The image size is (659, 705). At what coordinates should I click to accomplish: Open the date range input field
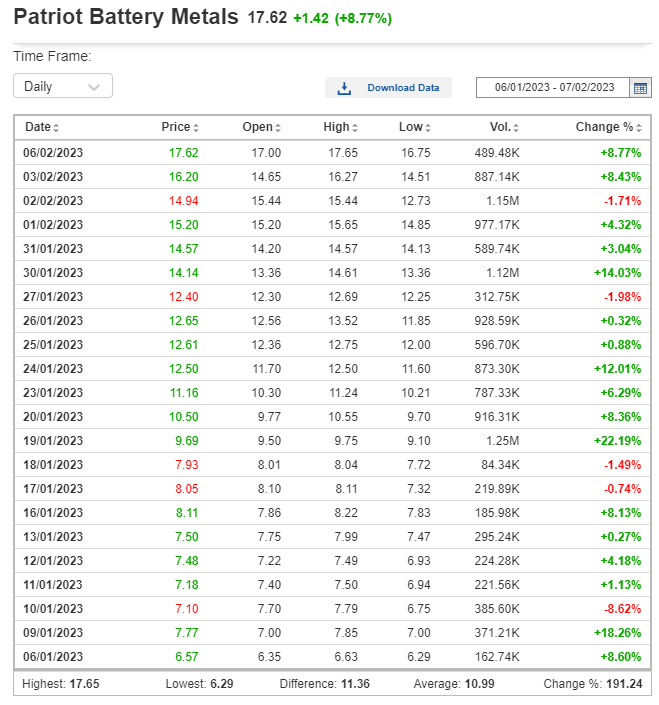(553, 87)
